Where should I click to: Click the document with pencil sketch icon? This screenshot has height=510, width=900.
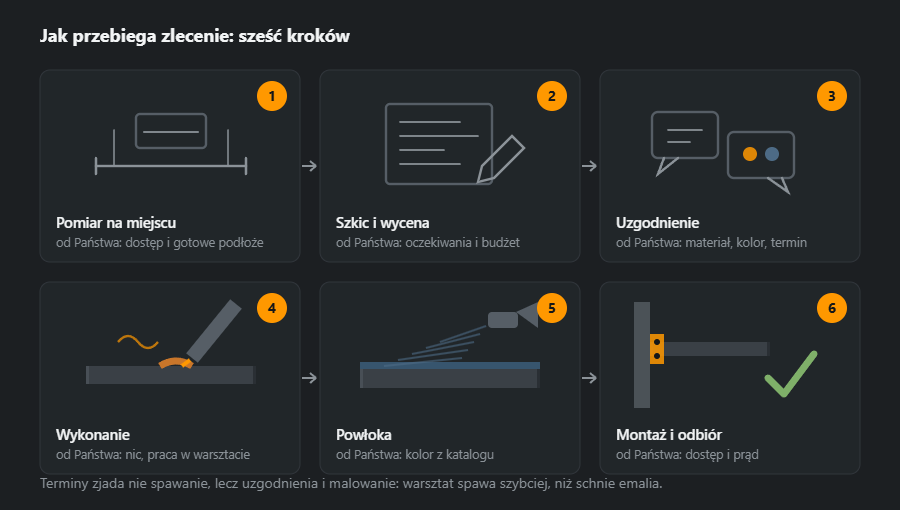[x=455, y=144]
